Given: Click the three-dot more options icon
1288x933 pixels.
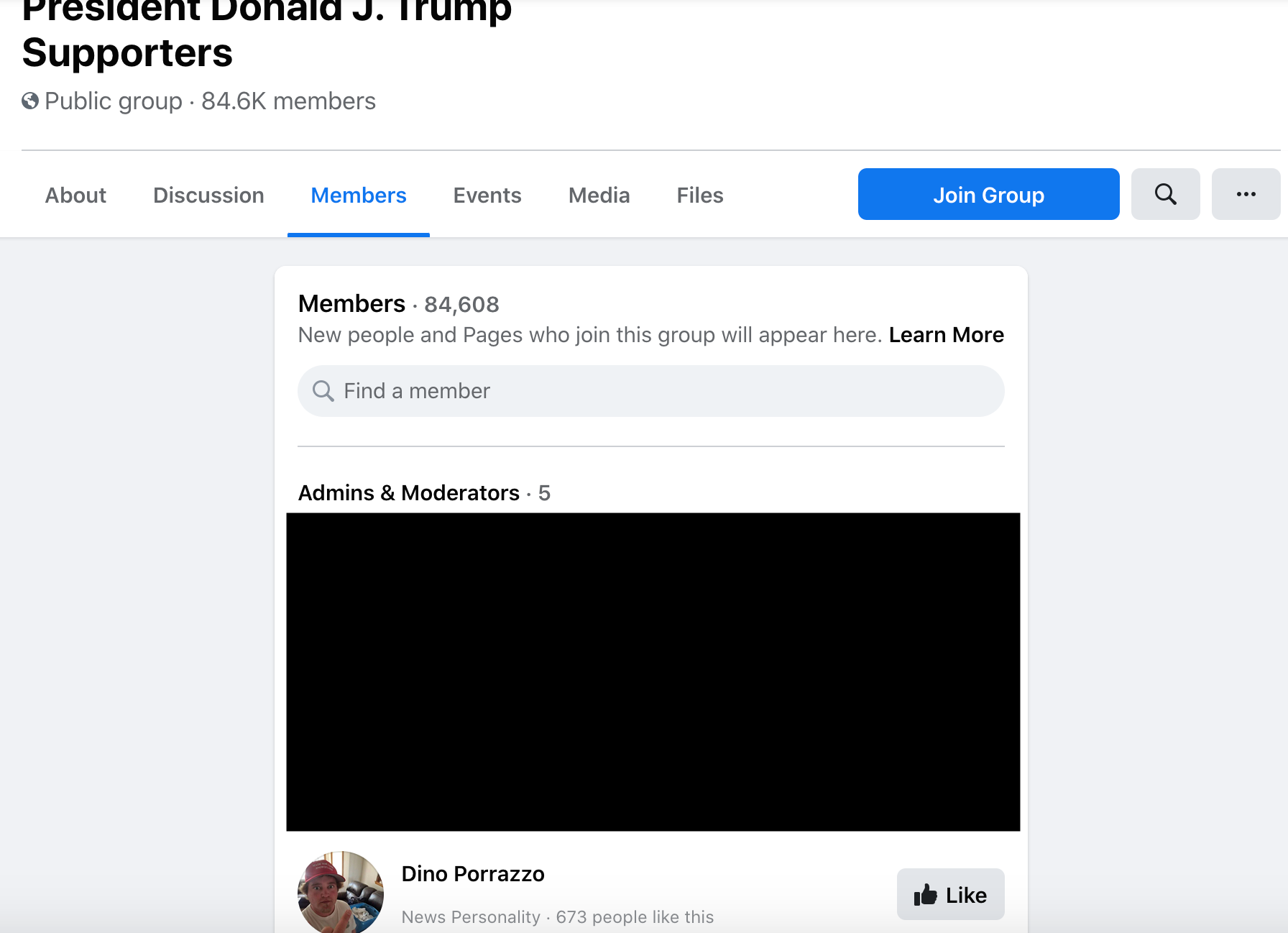Looking at the screenshot, I should (x=1246, y=194).
